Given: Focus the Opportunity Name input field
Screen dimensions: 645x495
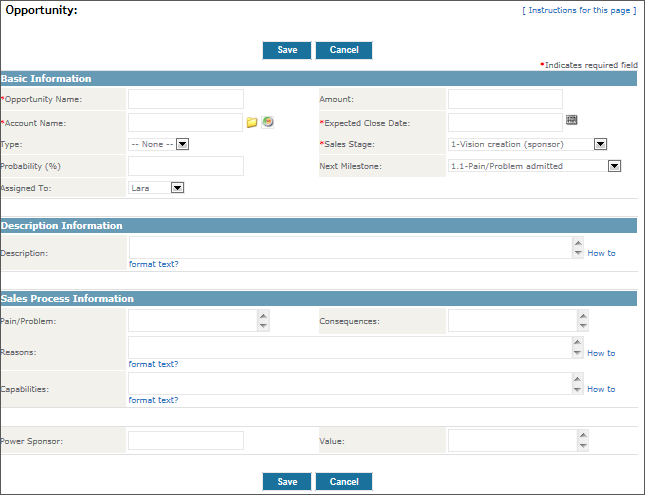Looking at the screenshot, I should pyautogui.click(x=186, y=99).
